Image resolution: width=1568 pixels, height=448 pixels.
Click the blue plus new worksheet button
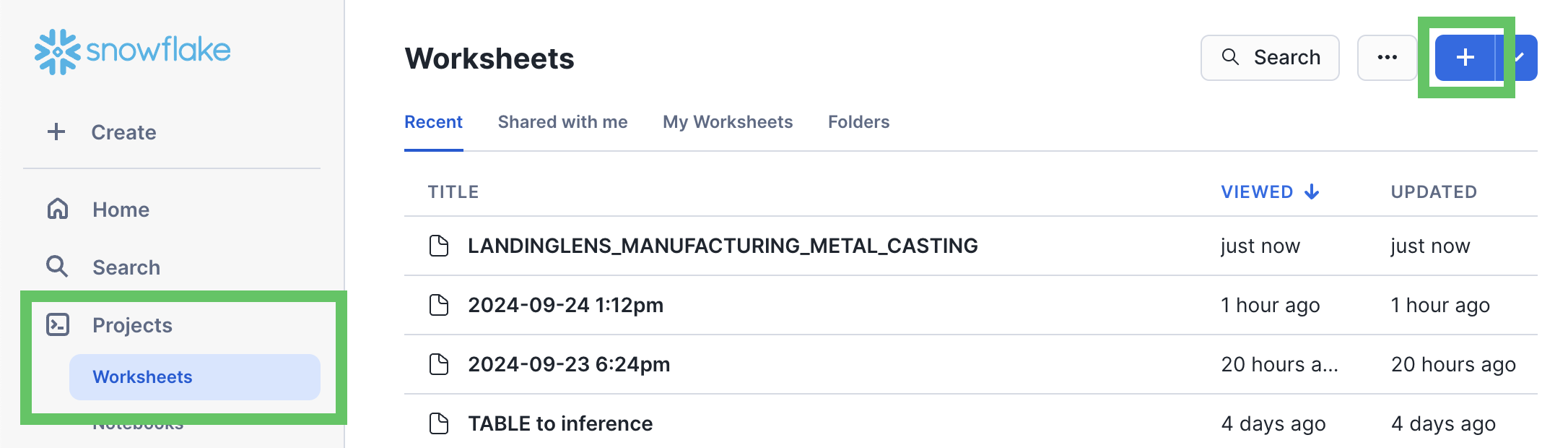[x=1465, y=58]
